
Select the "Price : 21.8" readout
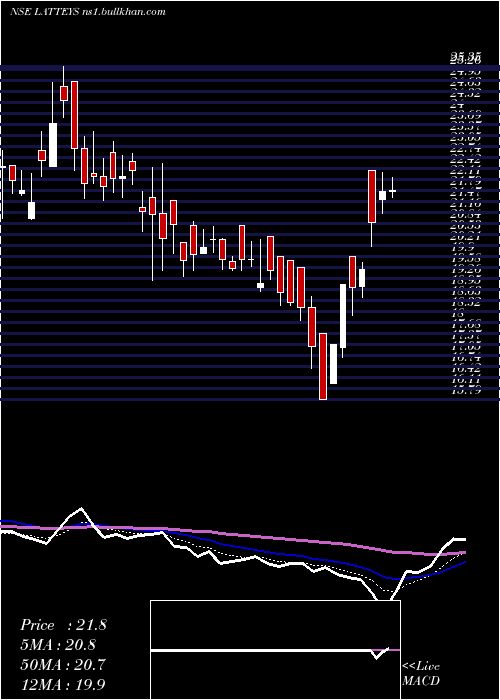pos(63,625)
